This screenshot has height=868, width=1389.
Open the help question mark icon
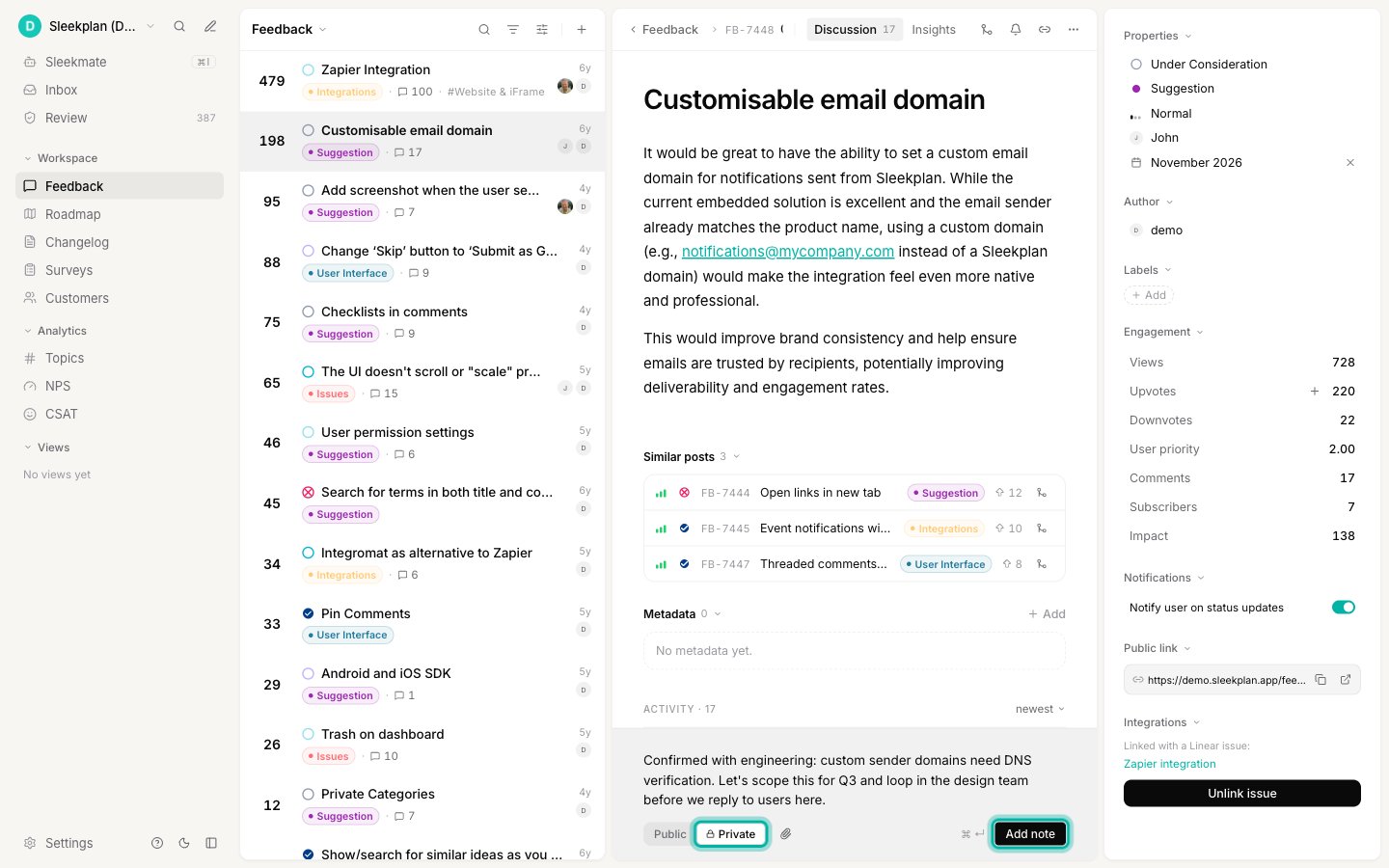click(x=157, y=843)
